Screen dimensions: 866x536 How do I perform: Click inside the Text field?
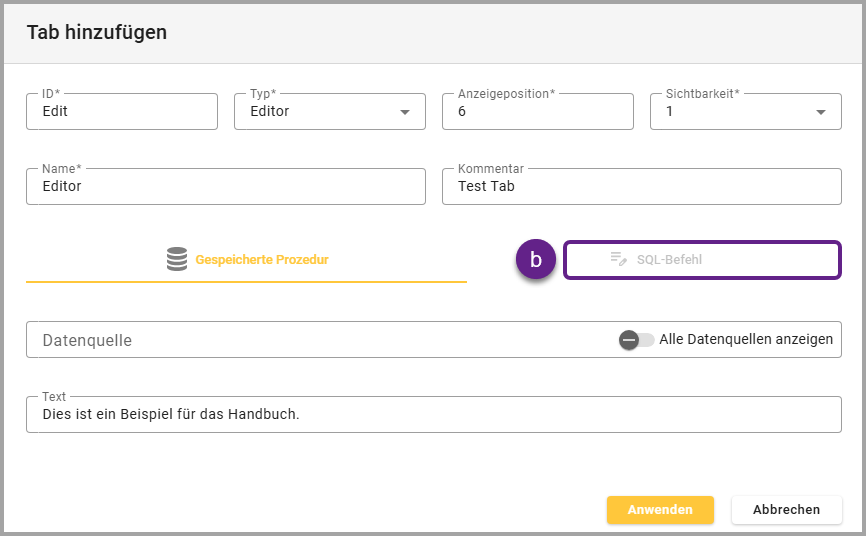click(433, 414)
